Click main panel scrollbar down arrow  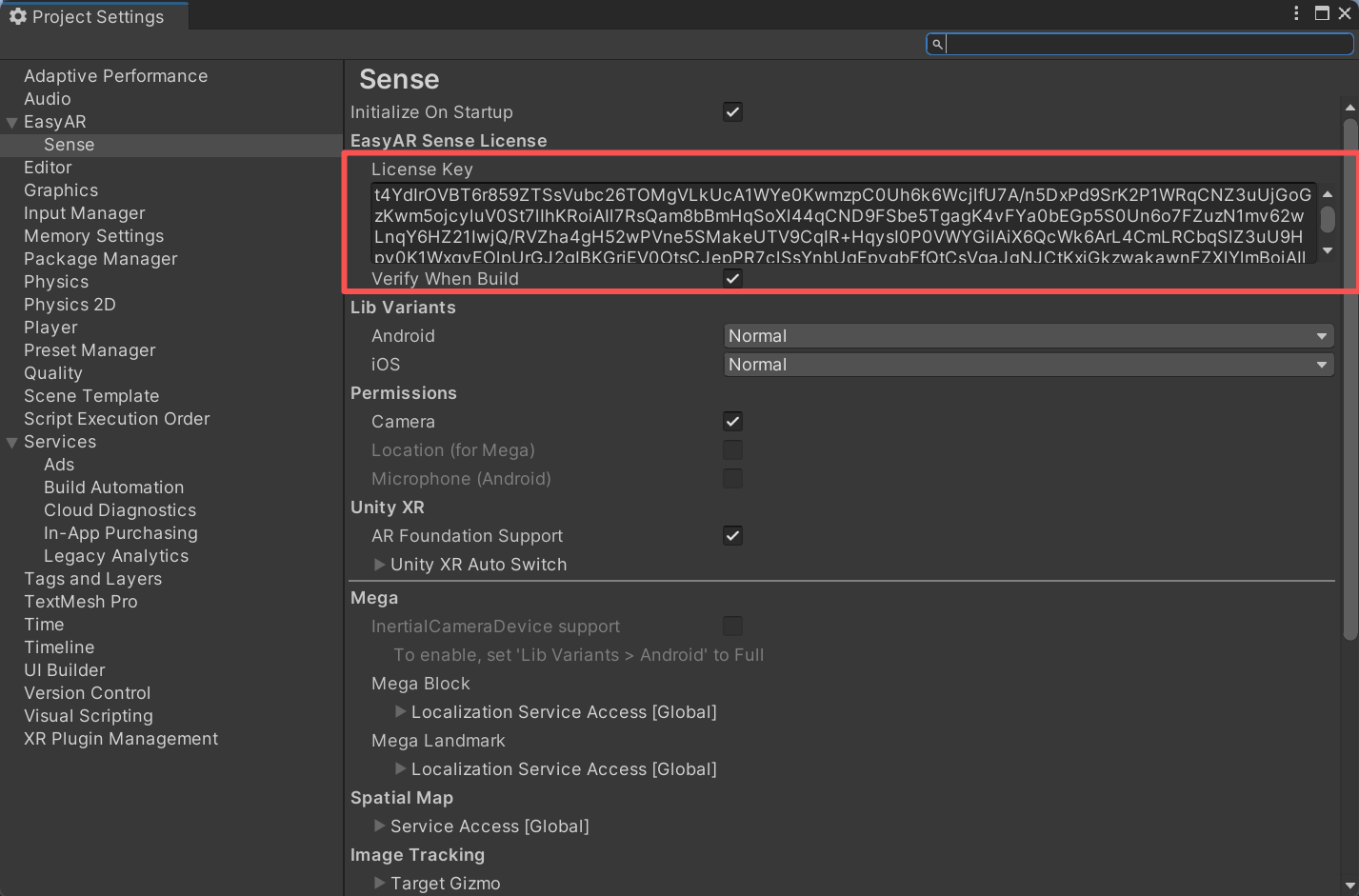(1350, 885)
